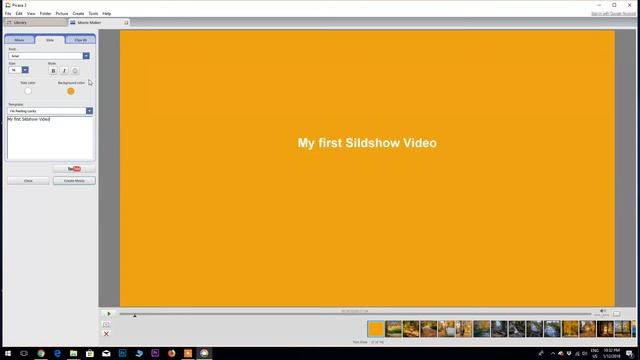This screenshot has height=360, width=640.
Task: Select the third thumbnail in filmstrip
Action: click(411, 329)
